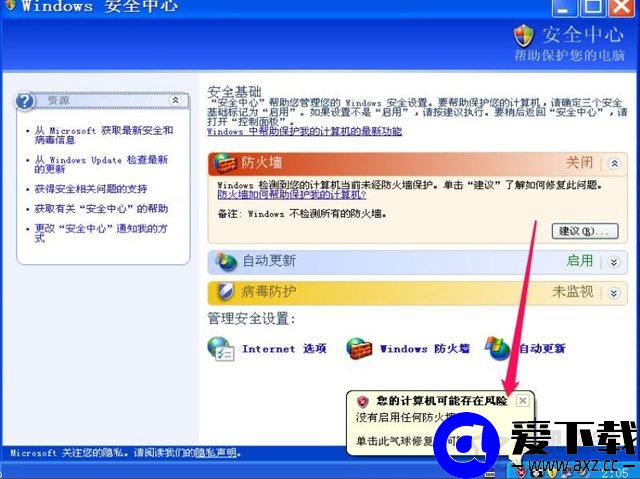Screen dimensions: 640x479
Task: Expand the 自动更新 section chevron
Action: click(614, 262)
